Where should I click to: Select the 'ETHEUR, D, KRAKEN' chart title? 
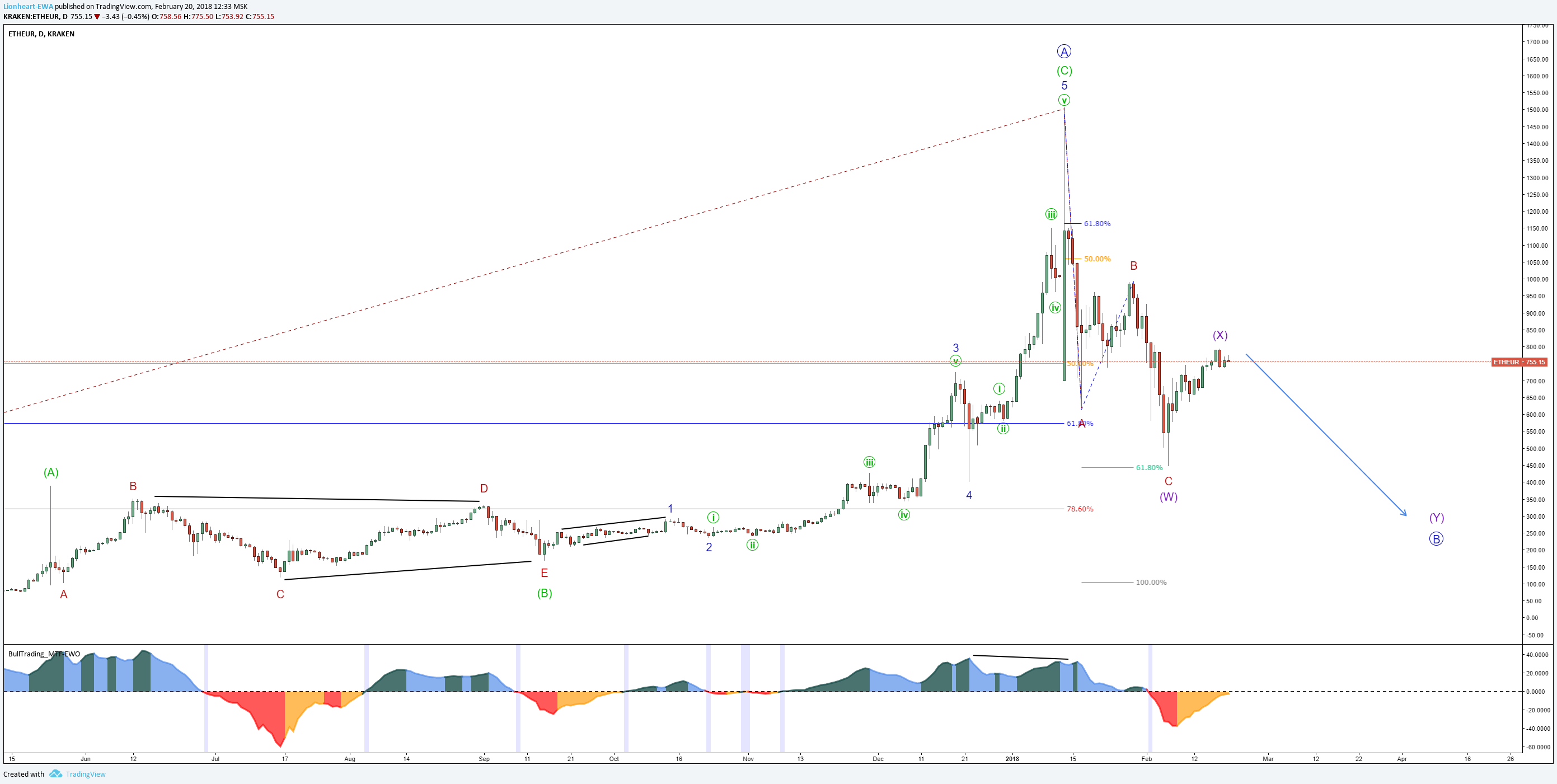[41, 34]
